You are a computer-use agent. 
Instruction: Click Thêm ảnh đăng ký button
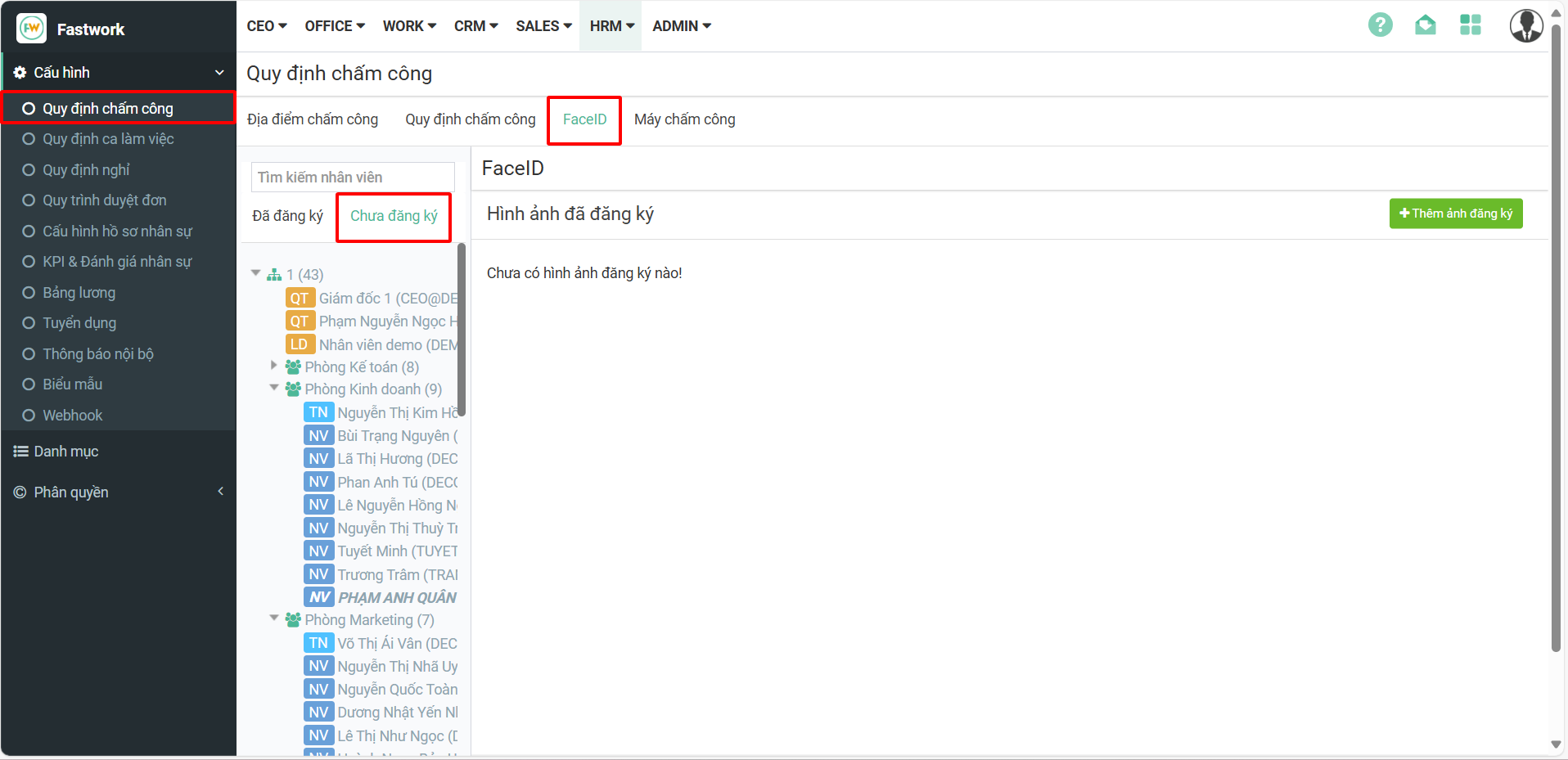1455,214
